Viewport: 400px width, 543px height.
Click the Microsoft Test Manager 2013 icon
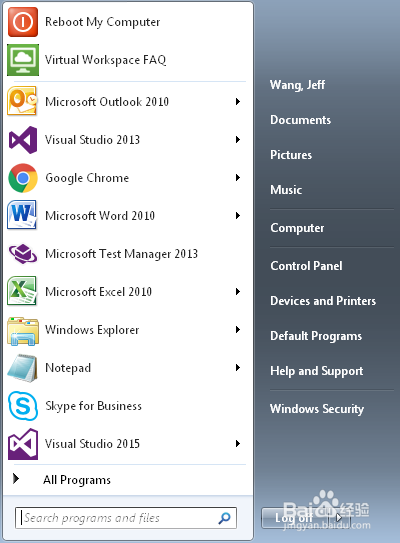[x=23, y=254]
